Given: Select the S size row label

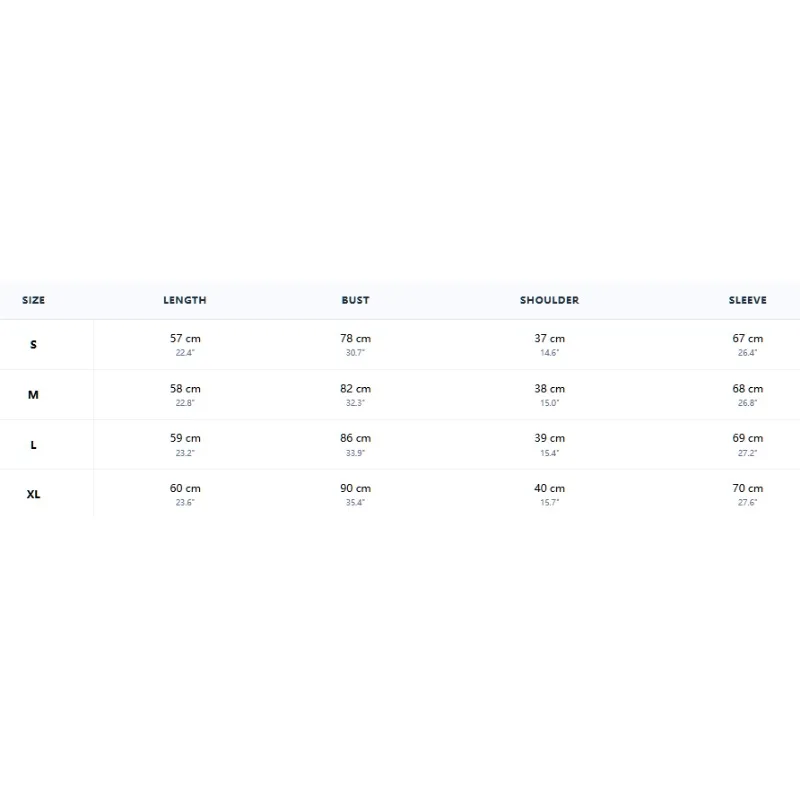Looking at the screenshot, I should click(x=33, y=344).
